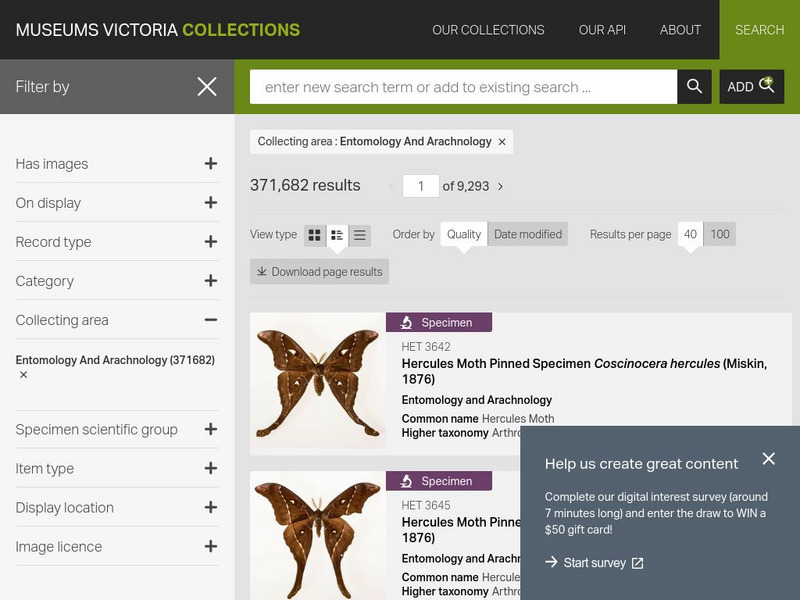This screenshot has width=800, height=600.
Task: Click Start survey link
Action: [594, 563]
